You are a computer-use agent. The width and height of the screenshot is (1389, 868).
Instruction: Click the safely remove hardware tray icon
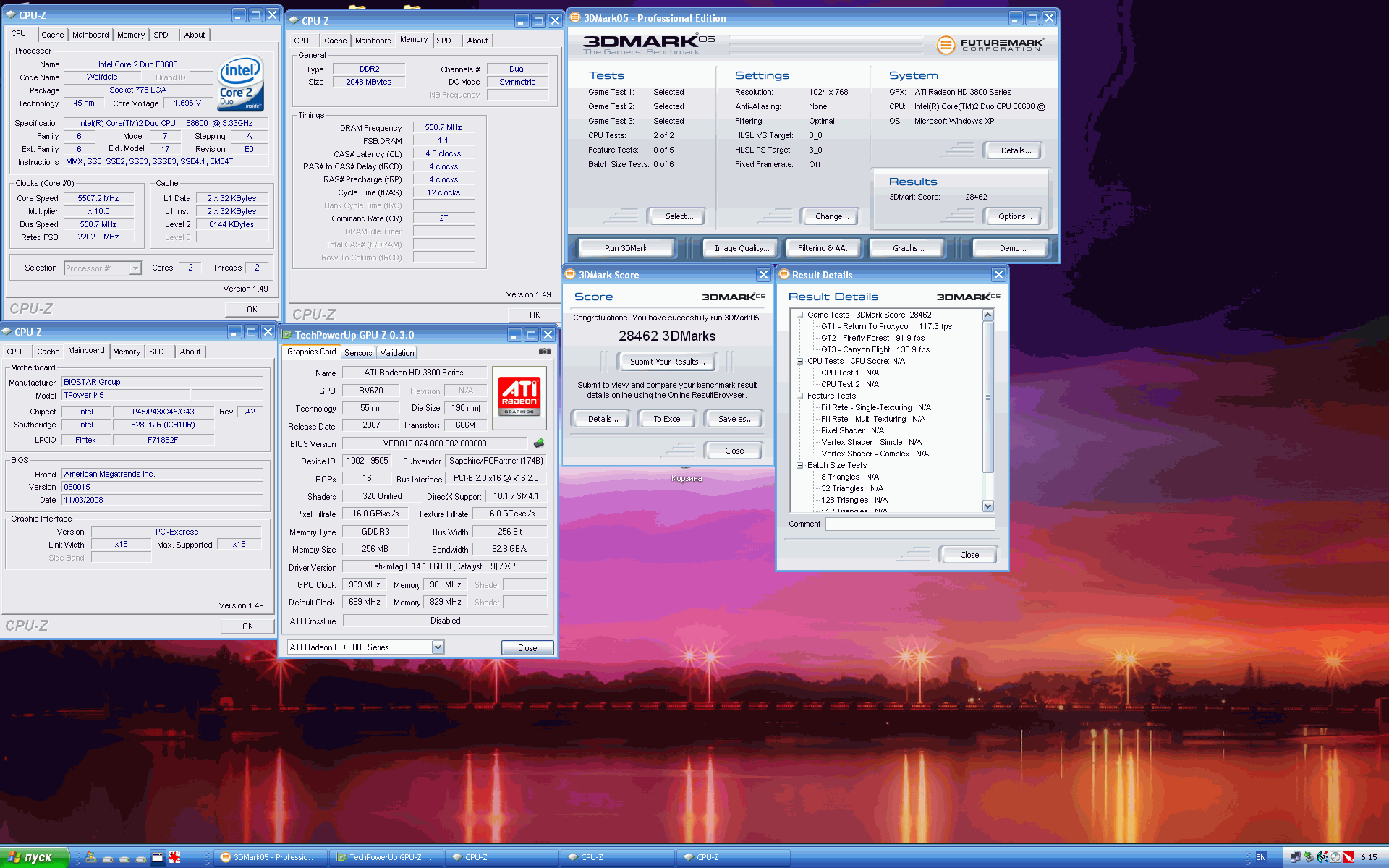tap(1309, 857)
